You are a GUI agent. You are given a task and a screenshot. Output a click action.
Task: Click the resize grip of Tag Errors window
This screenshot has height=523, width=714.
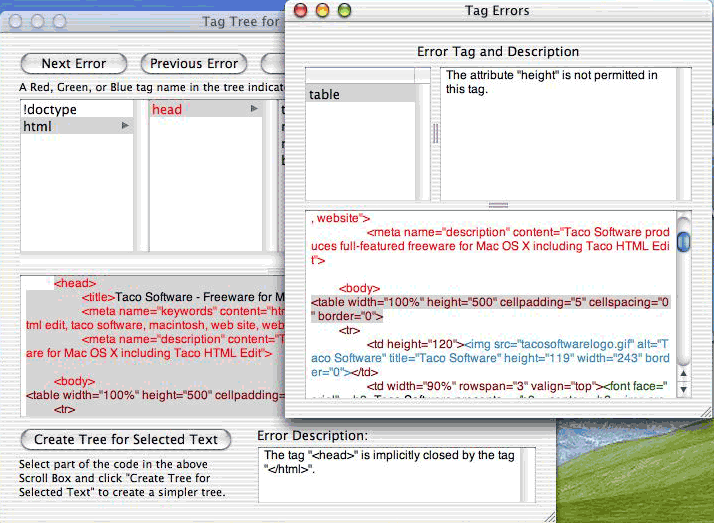pos(705,412)
